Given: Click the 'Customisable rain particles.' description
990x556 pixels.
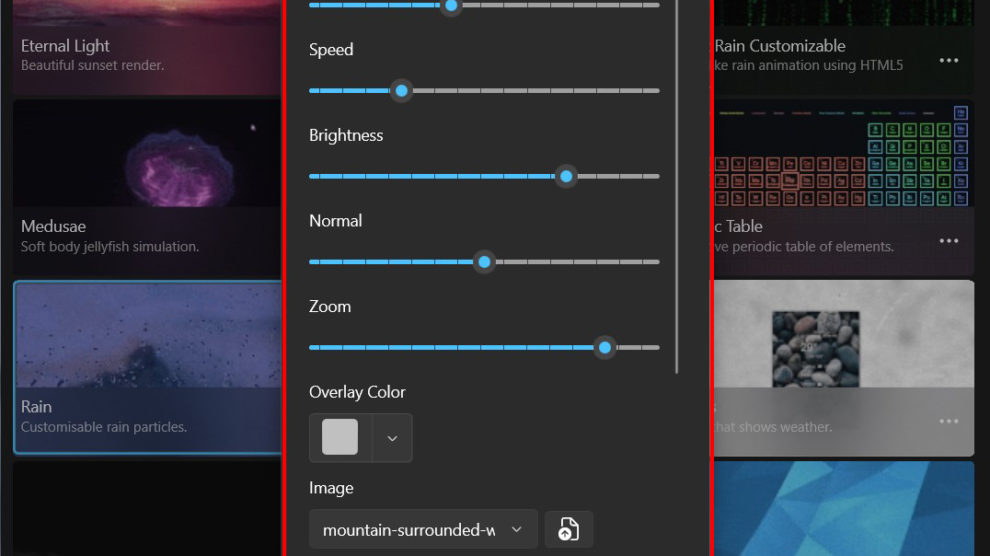Looking at the screenshot, I should (104, 427).
